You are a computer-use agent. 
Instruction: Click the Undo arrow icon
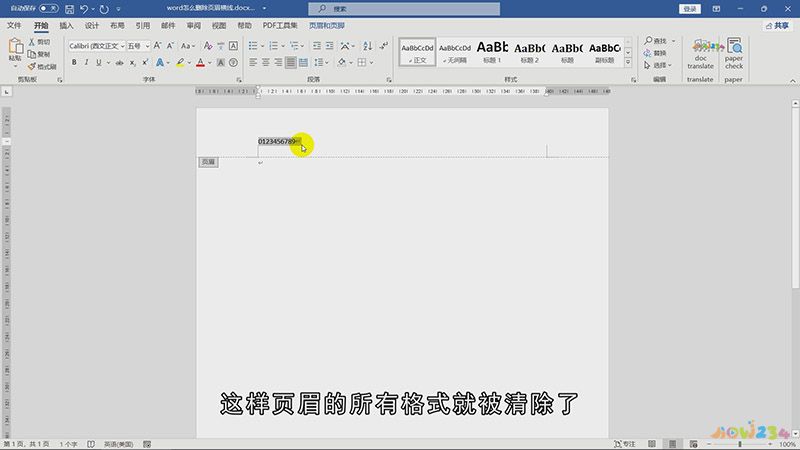[x=84, y=9]
